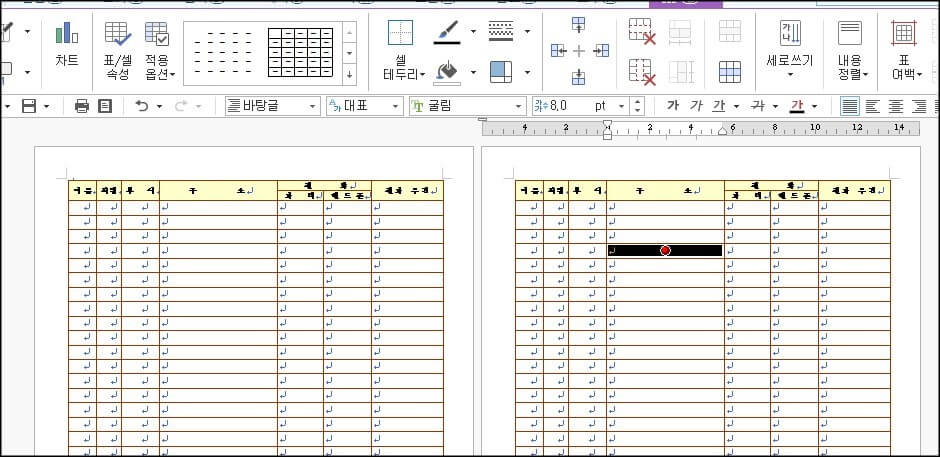Open the save icon dropdown arrow
This screenshot has height=457, width=940.
point(46,107)
